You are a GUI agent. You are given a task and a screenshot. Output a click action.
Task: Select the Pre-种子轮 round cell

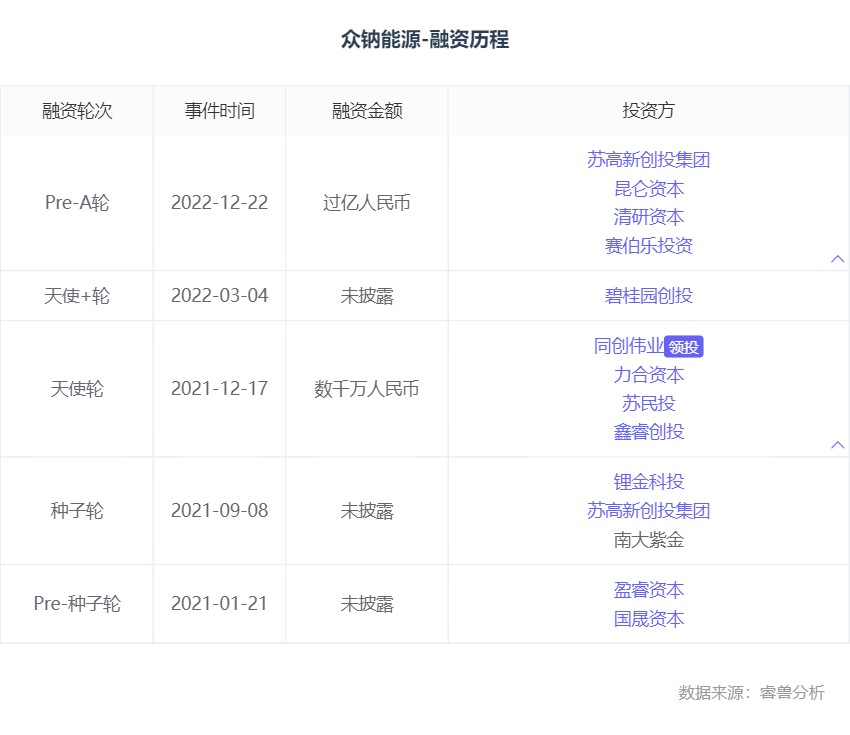tap(77, 604)
